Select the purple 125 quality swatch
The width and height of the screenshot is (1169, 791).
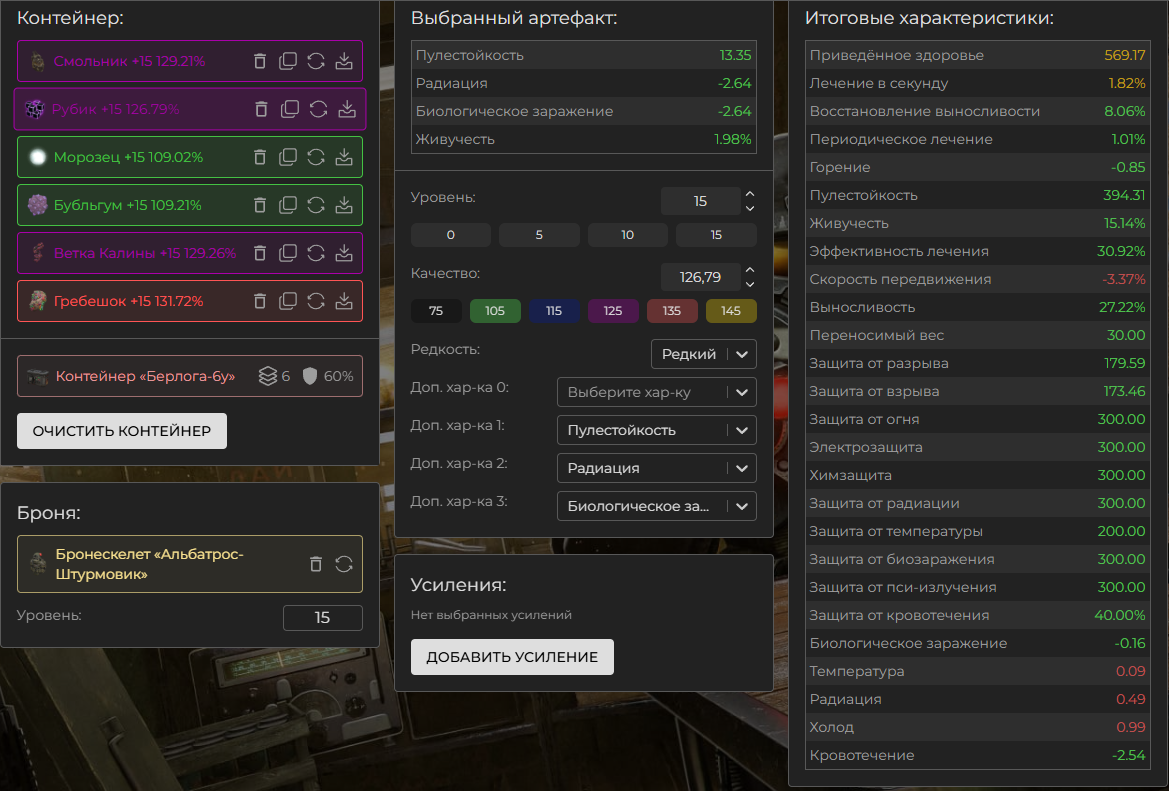[x=613, y=311]
